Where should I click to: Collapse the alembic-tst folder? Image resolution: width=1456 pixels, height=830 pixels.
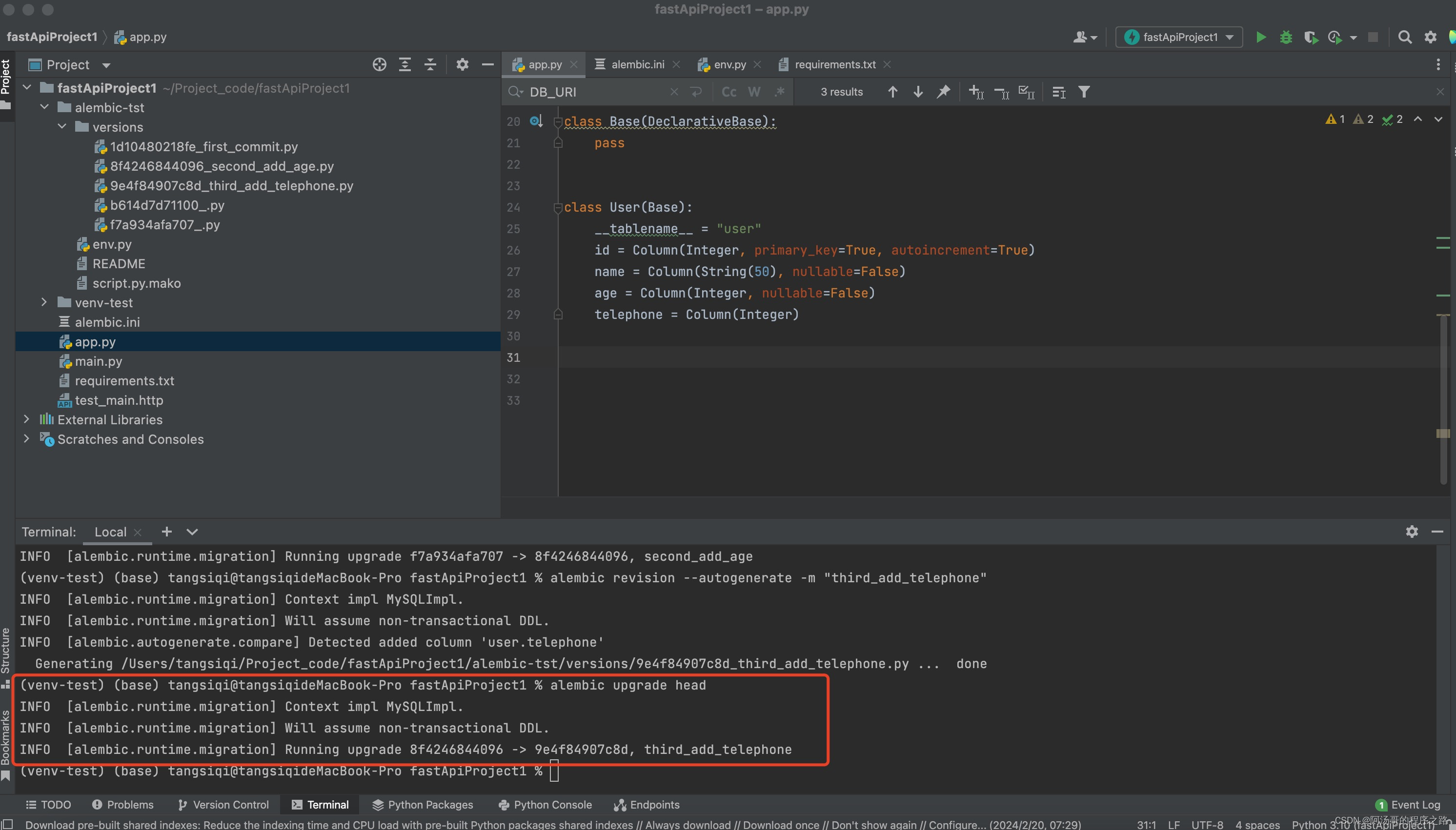pyautogui.click(x=44, y=107)
